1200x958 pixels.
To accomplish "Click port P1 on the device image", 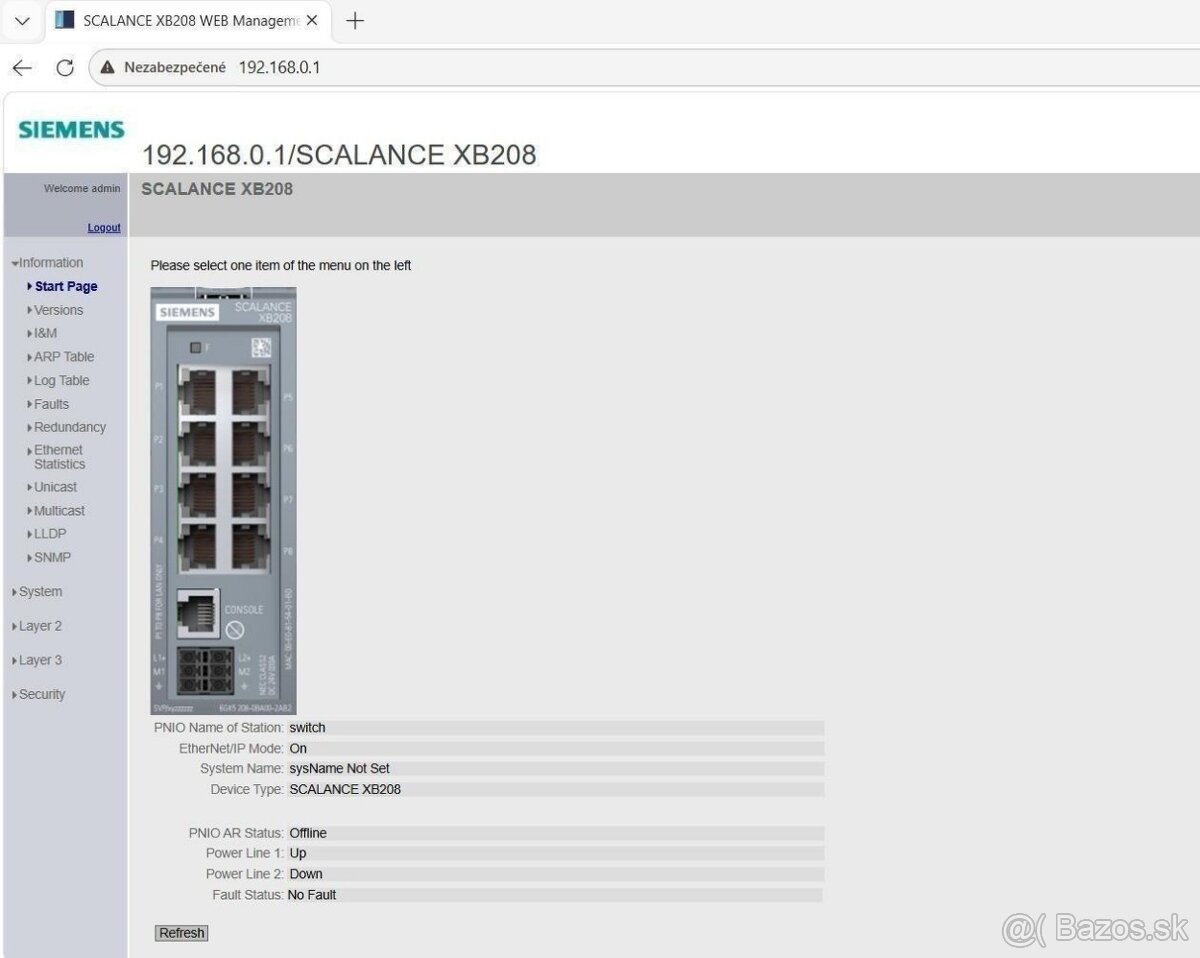I will pyautogui.click(x=197, y=390).
